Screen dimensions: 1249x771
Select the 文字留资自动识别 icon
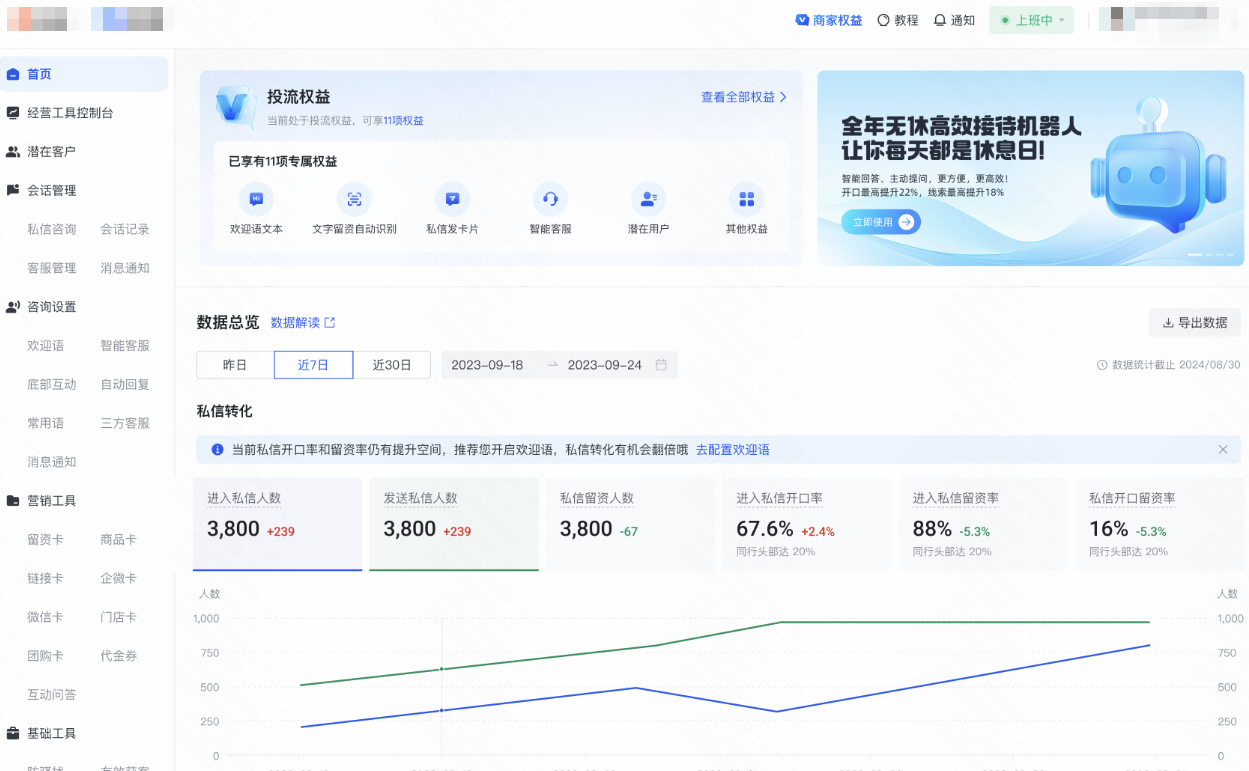coord(355,199)
